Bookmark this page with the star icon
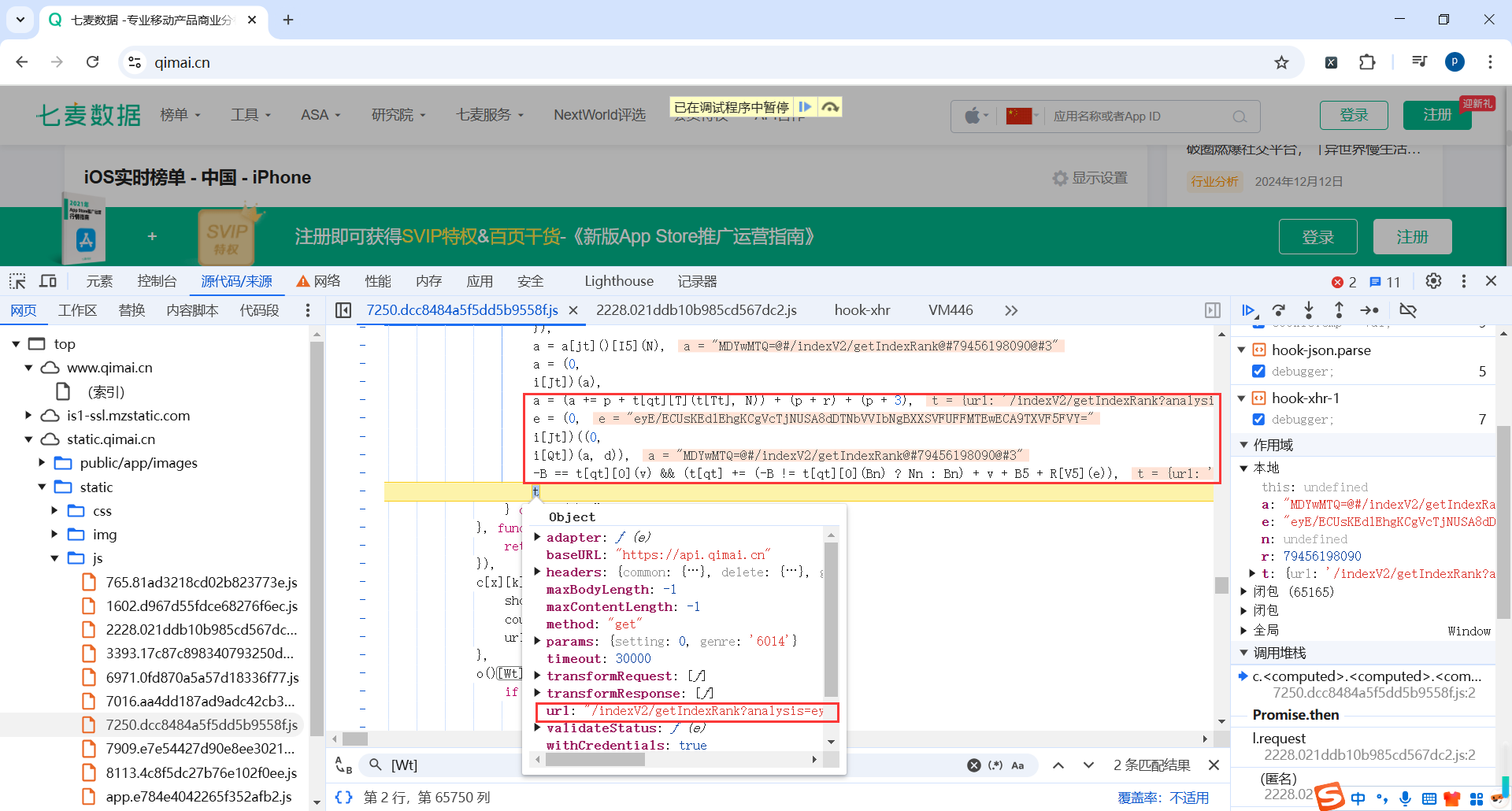 [1282, 62]
